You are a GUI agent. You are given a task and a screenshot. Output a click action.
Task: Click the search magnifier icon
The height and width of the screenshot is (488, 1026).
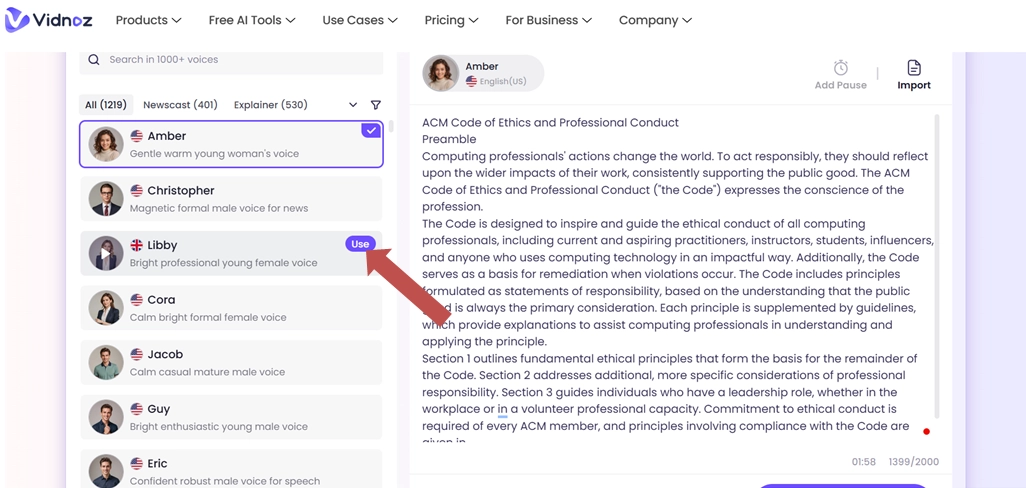94,60
